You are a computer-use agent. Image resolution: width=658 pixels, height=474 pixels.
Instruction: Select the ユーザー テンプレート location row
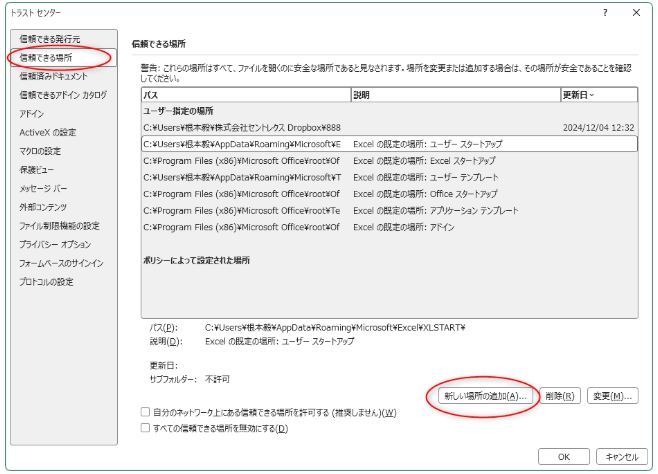tap(389, 177)
